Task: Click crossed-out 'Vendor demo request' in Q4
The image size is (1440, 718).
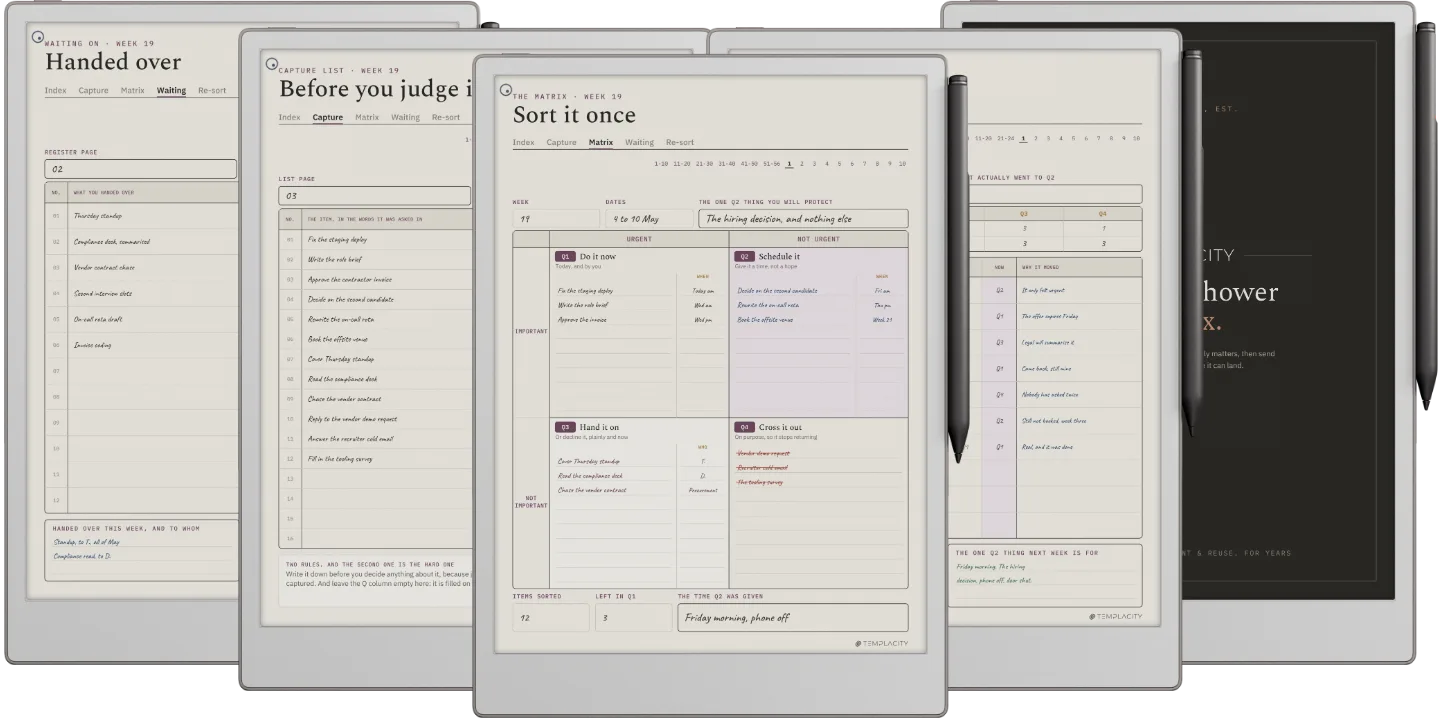Action: [x=763, y=453]
